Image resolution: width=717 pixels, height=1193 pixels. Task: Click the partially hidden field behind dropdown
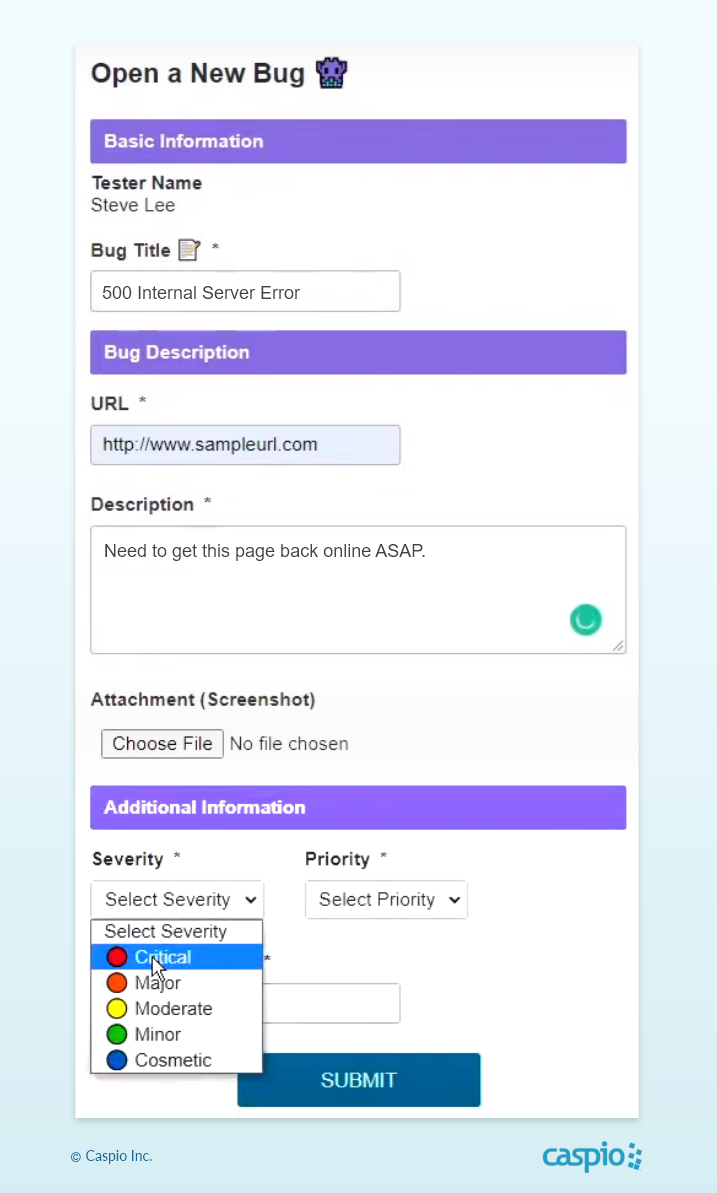(x=331, y=1003)
